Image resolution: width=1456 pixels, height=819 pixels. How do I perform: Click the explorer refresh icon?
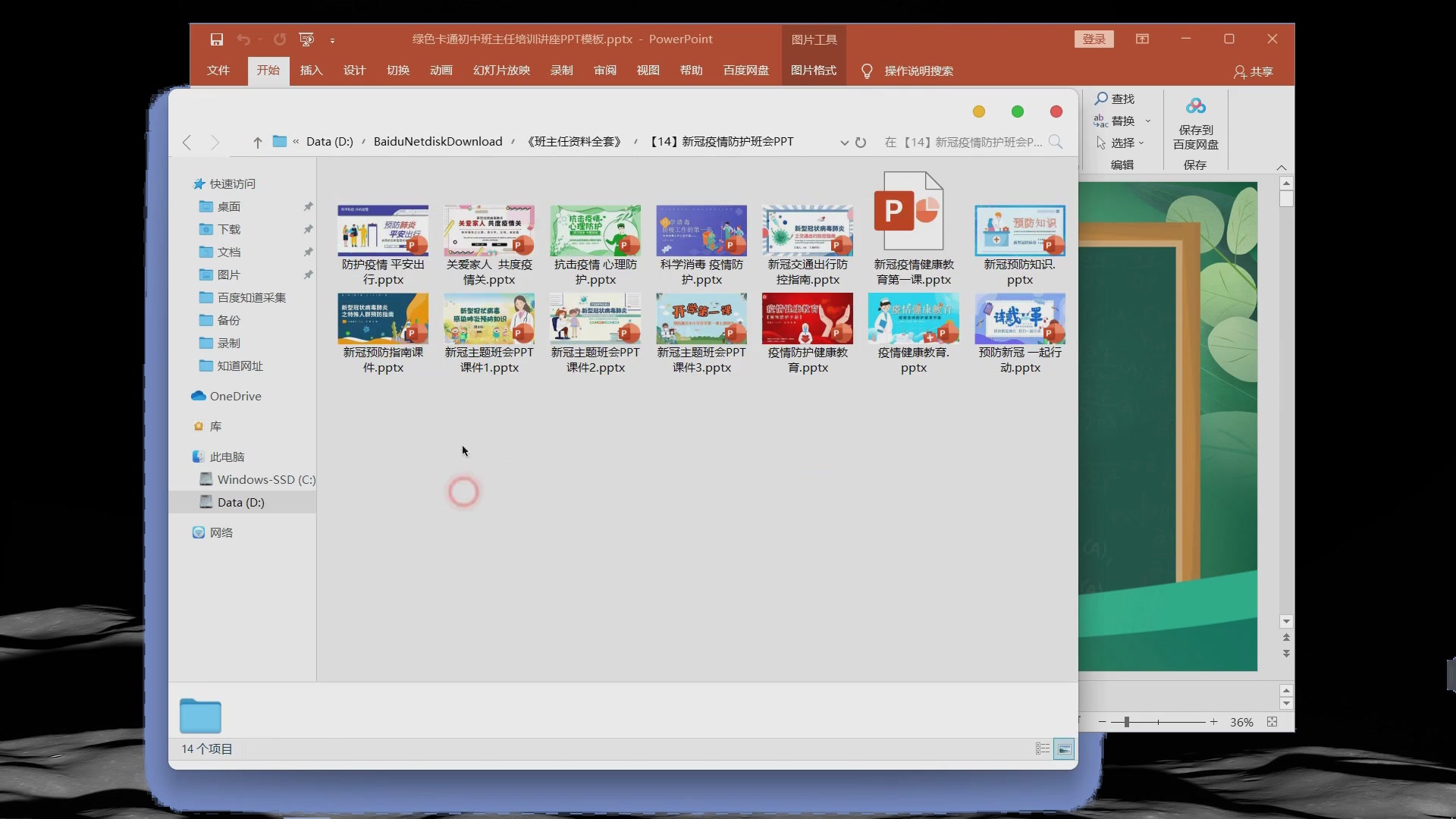click(x=861, y=143)
